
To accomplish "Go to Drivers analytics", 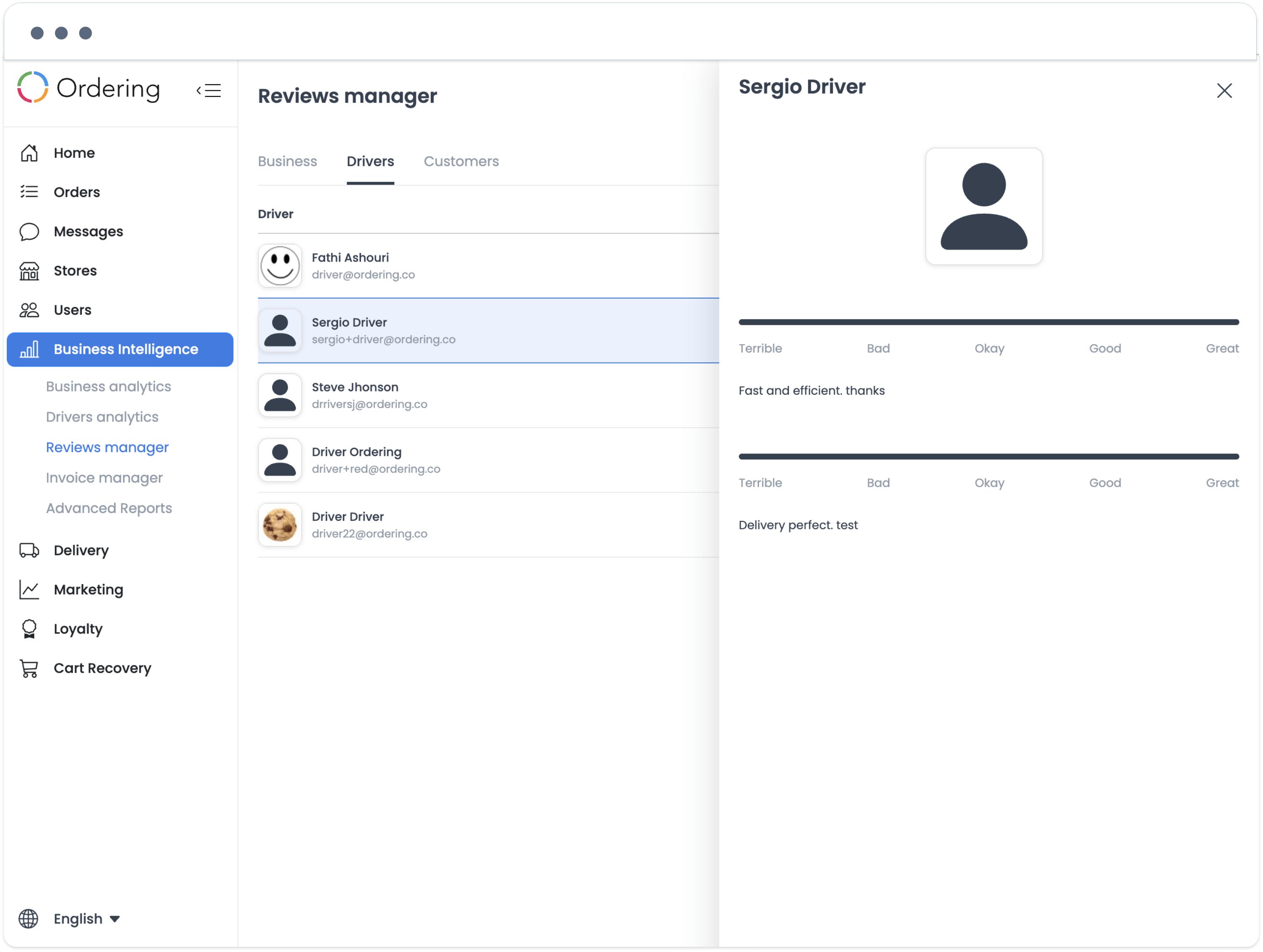I will coord(102,417).
